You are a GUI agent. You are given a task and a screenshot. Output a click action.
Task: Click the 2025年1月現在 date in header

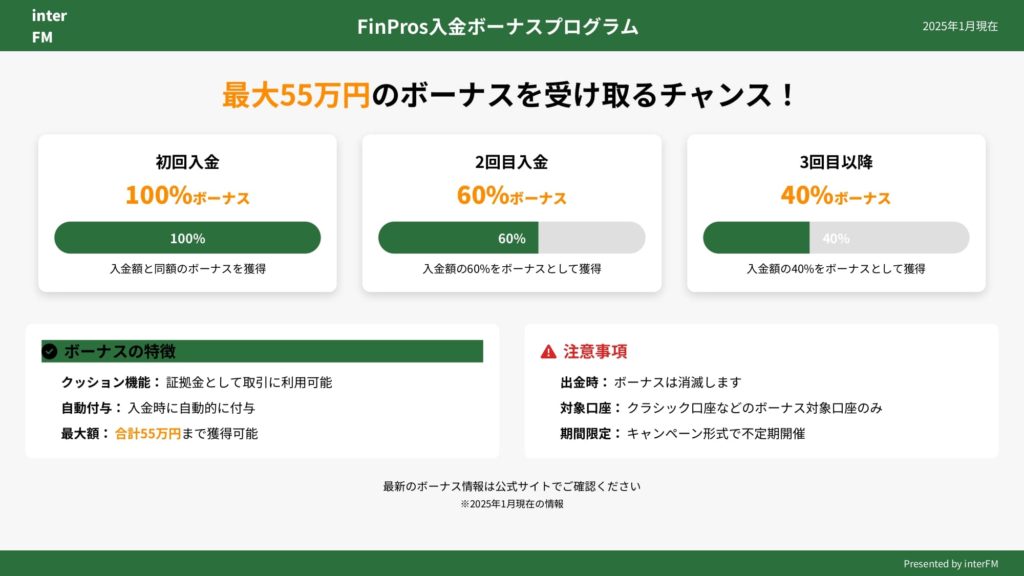coord(959,26)
